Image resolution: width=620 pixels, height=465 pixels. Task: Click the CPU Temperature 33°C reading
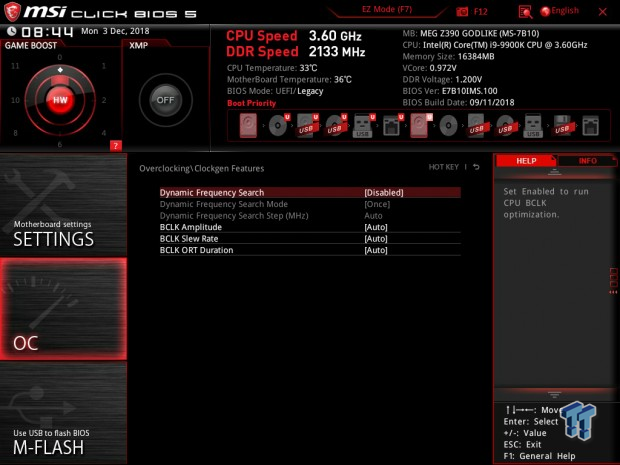pos(272,68)
